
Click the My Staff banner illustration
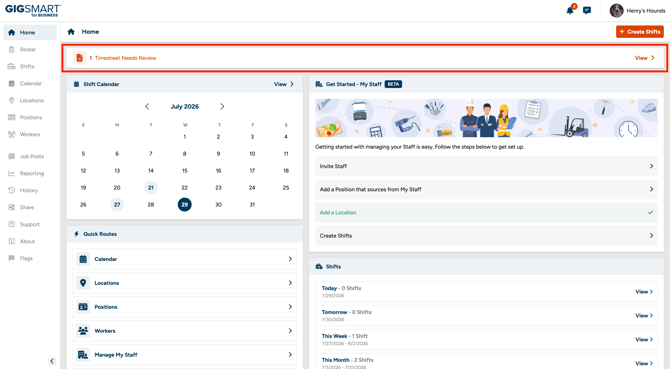click(486, 118)
